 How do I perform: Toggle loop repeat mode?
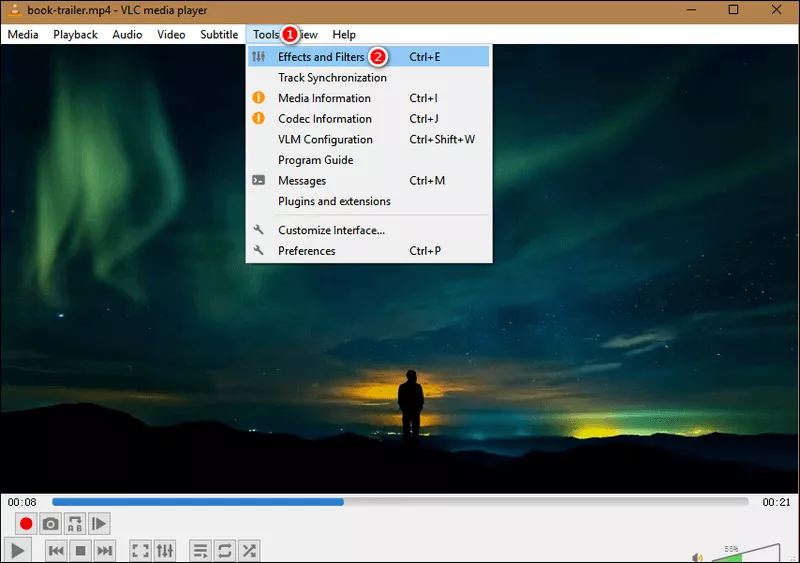tap(224, 551)
